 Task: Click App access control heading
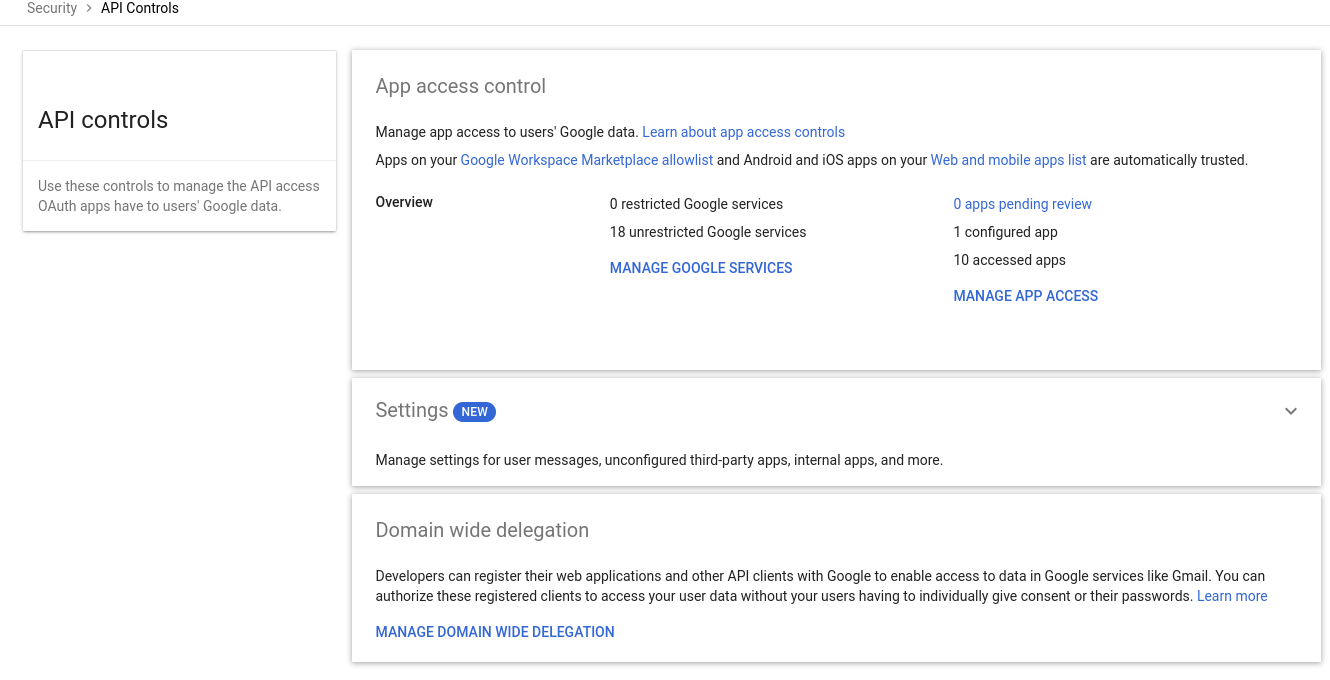point(461,86)
